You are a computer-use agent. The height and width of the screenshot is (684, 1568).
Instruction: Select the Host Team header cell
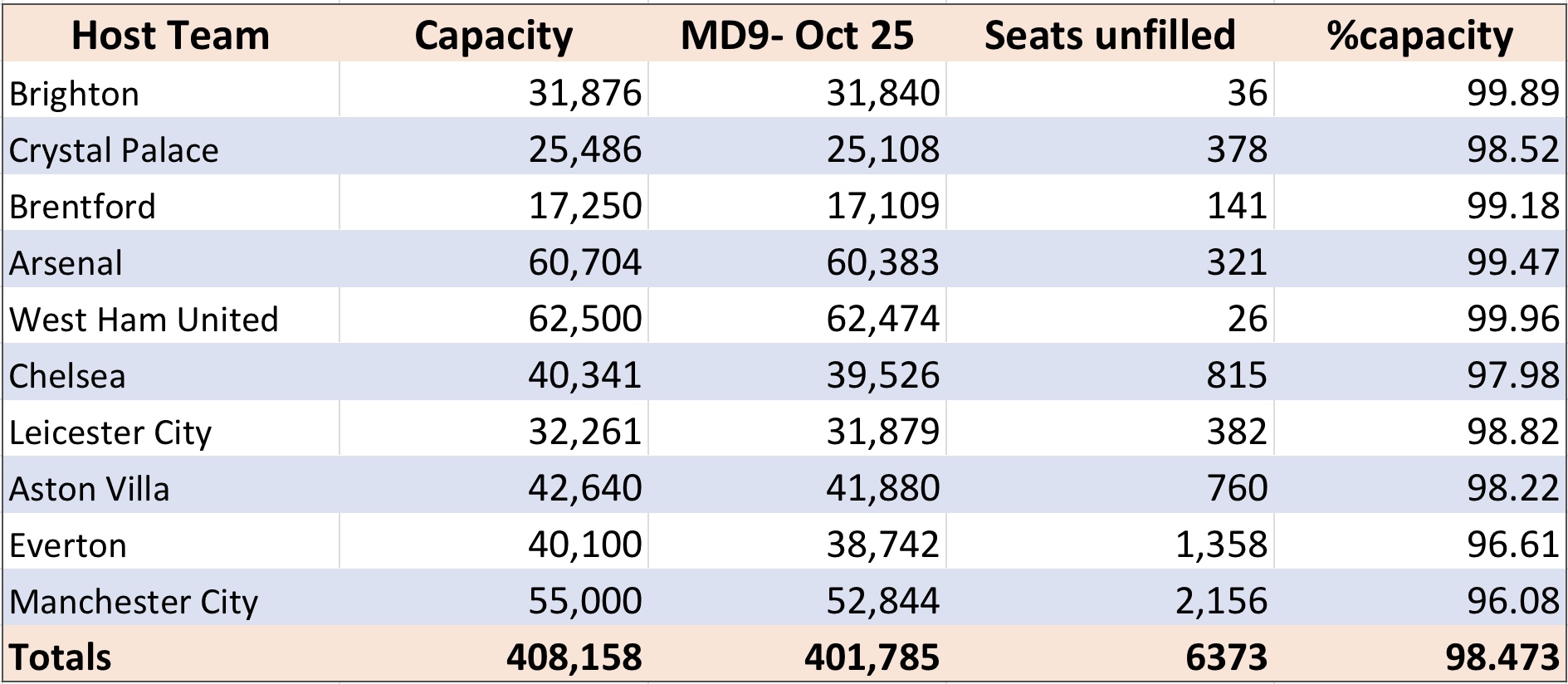pyautogui.click(x=170, y=35)
